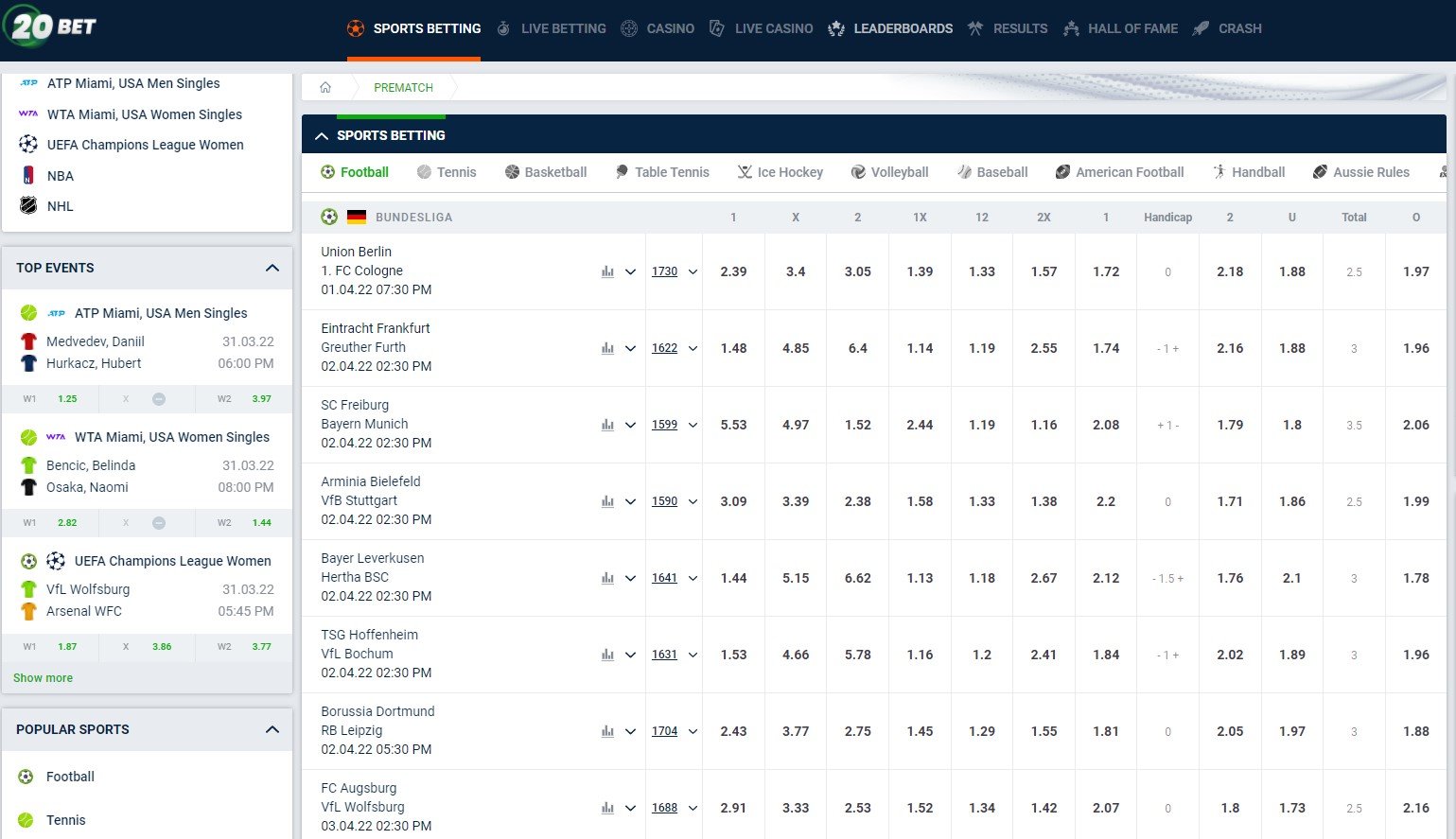Image resolution: width=1456 pixels, height=839 pixels.
Task: Open statistics icon for SC Freiburg match
Action: pos(607,425)
